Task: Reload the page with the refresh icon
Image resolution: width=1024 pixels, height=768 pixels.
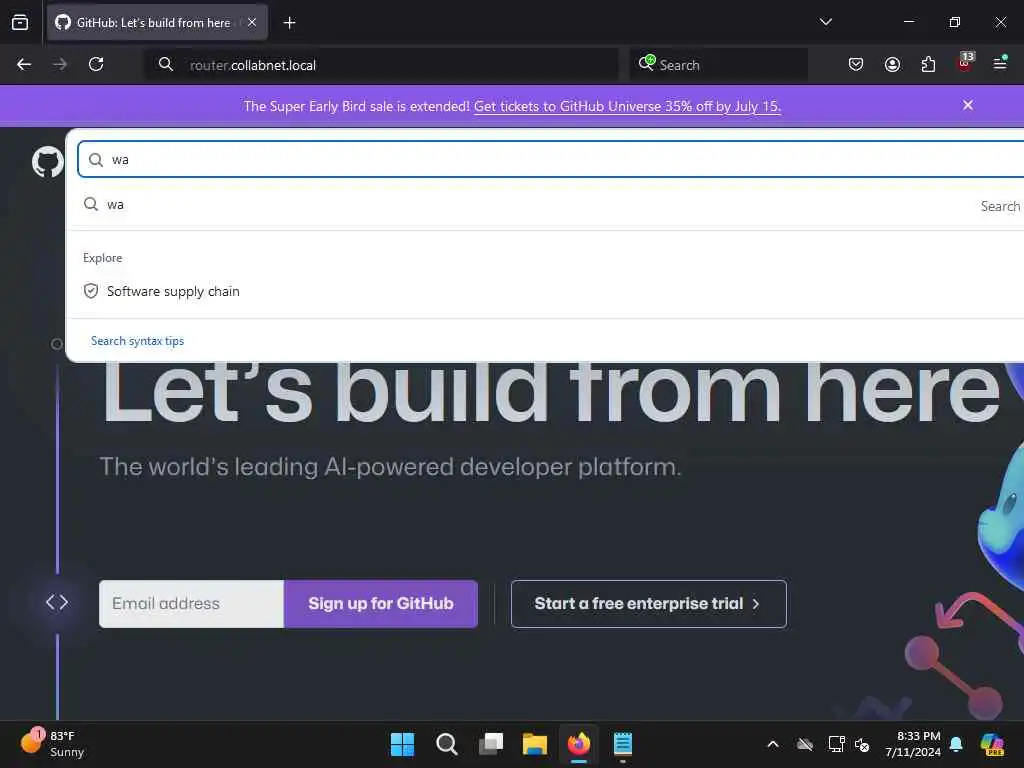Action: [x=96, y=64]
